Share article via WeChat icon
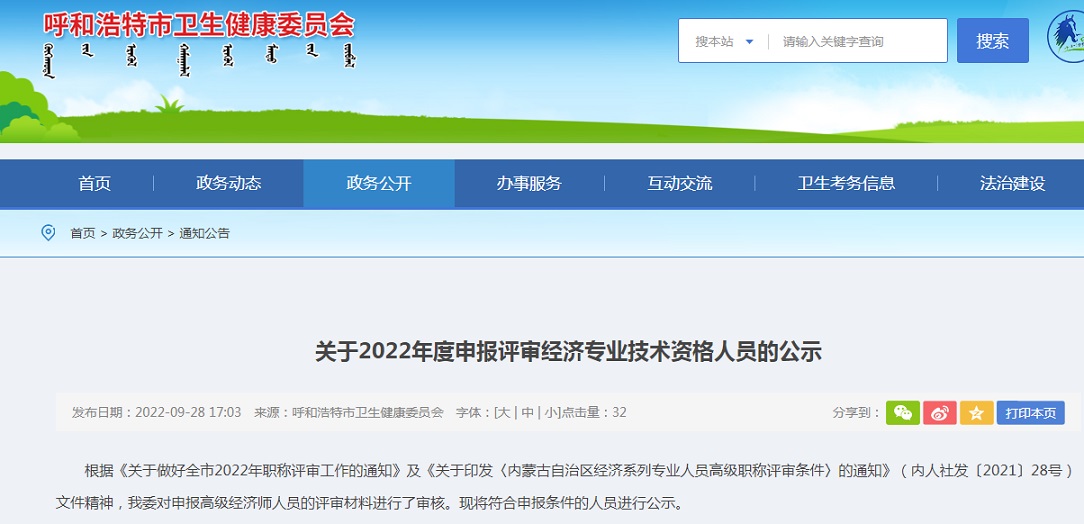Image resolution: width=1084 pixels, height=524 pixels. pos(902,413)
